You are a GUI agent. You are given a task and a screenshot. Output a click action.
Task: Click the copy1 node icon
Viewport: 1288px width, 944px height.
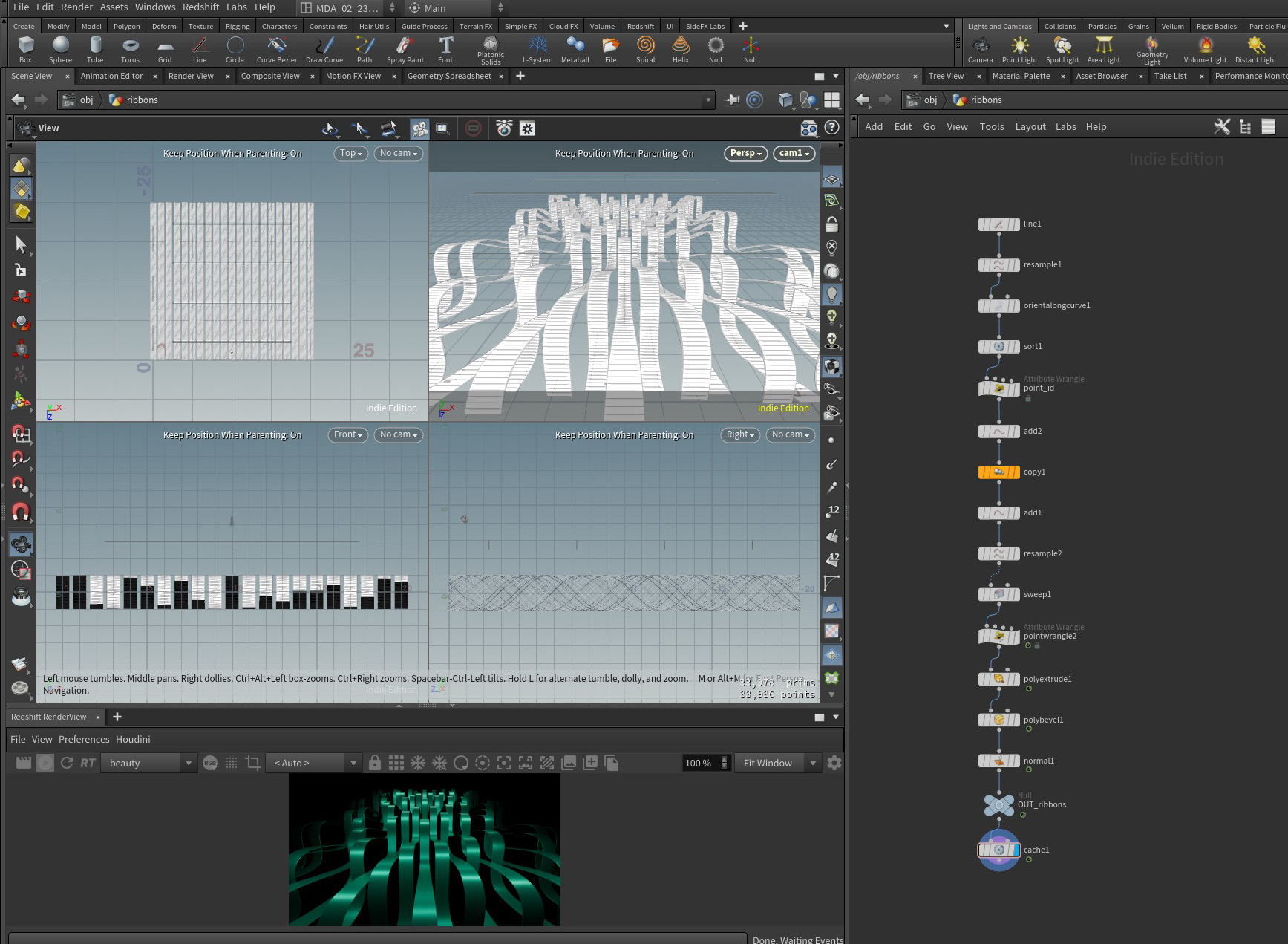(x=998, y=472)
